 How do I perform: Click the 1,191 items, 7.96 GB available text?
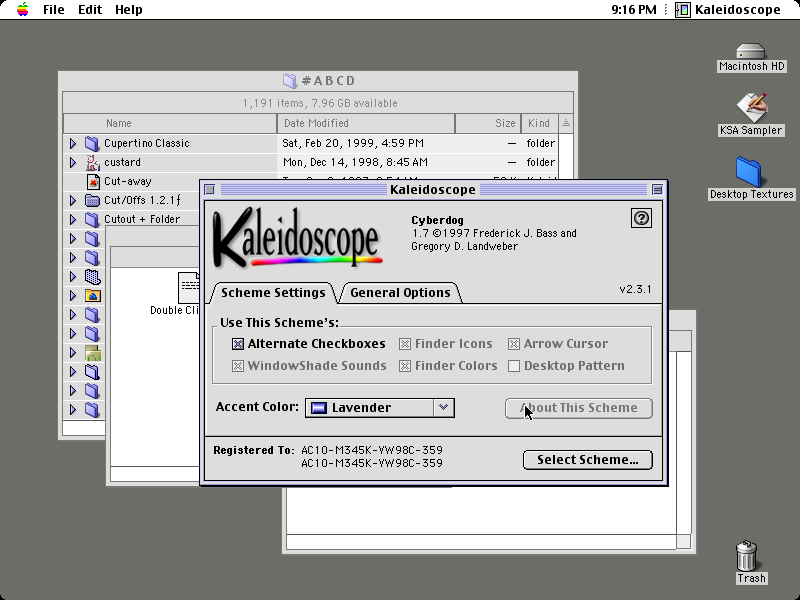click(x=320, y=103)
